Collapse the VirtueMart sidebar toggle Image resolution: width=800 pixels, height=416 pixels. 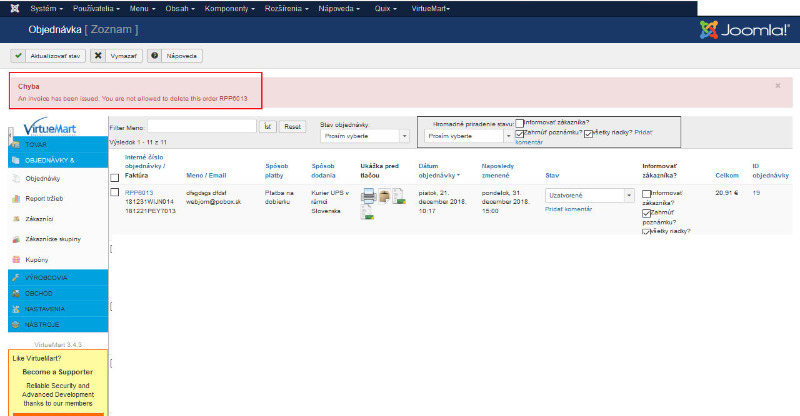(10, 136)
